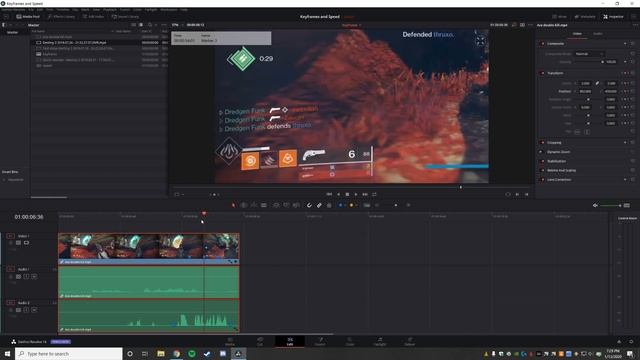
Task: Toggle the Cropping section switch
Action: 542,142
